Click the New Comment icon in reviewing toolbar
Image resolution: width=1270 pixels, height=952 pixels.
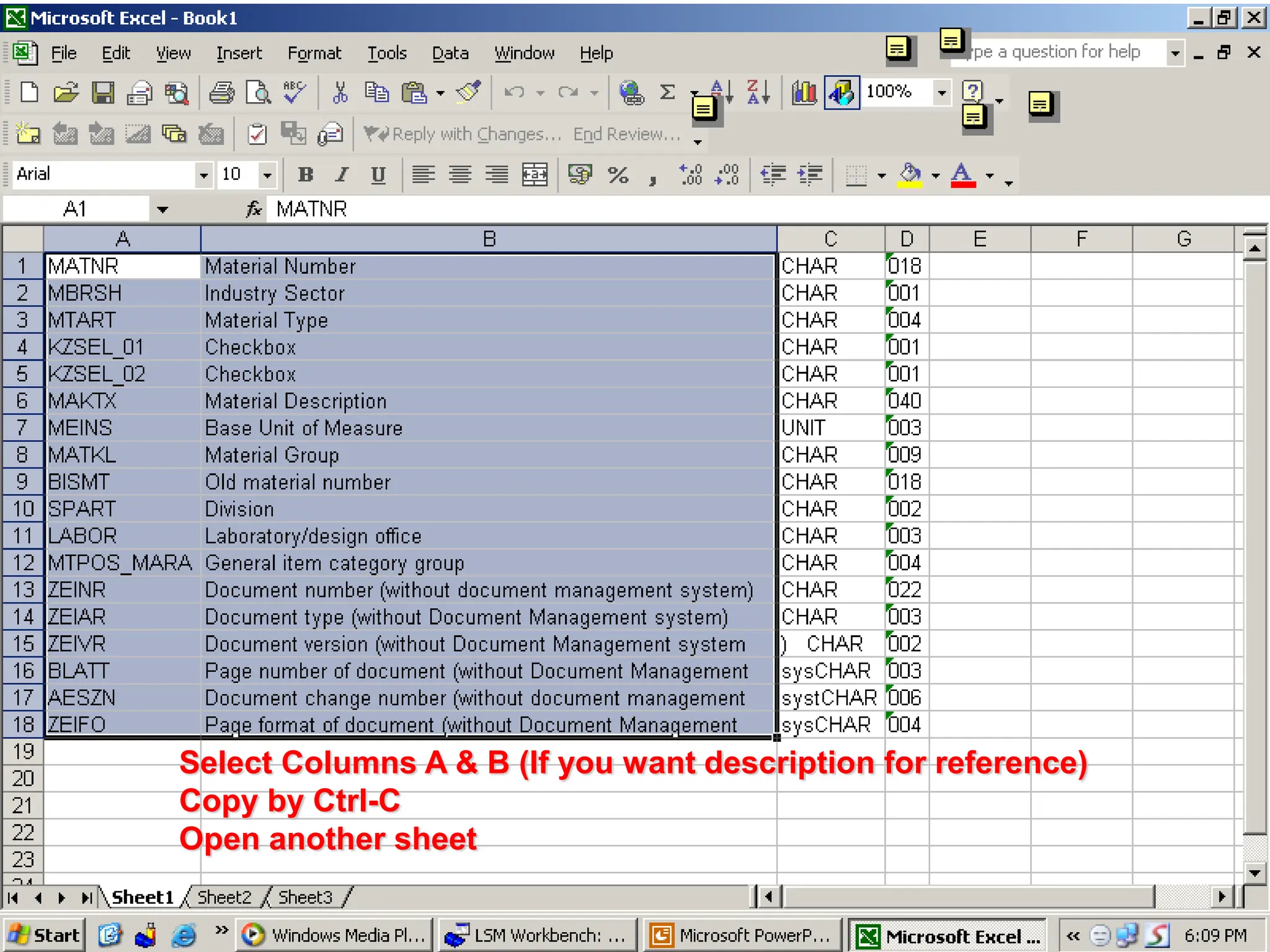pos(28,134)
